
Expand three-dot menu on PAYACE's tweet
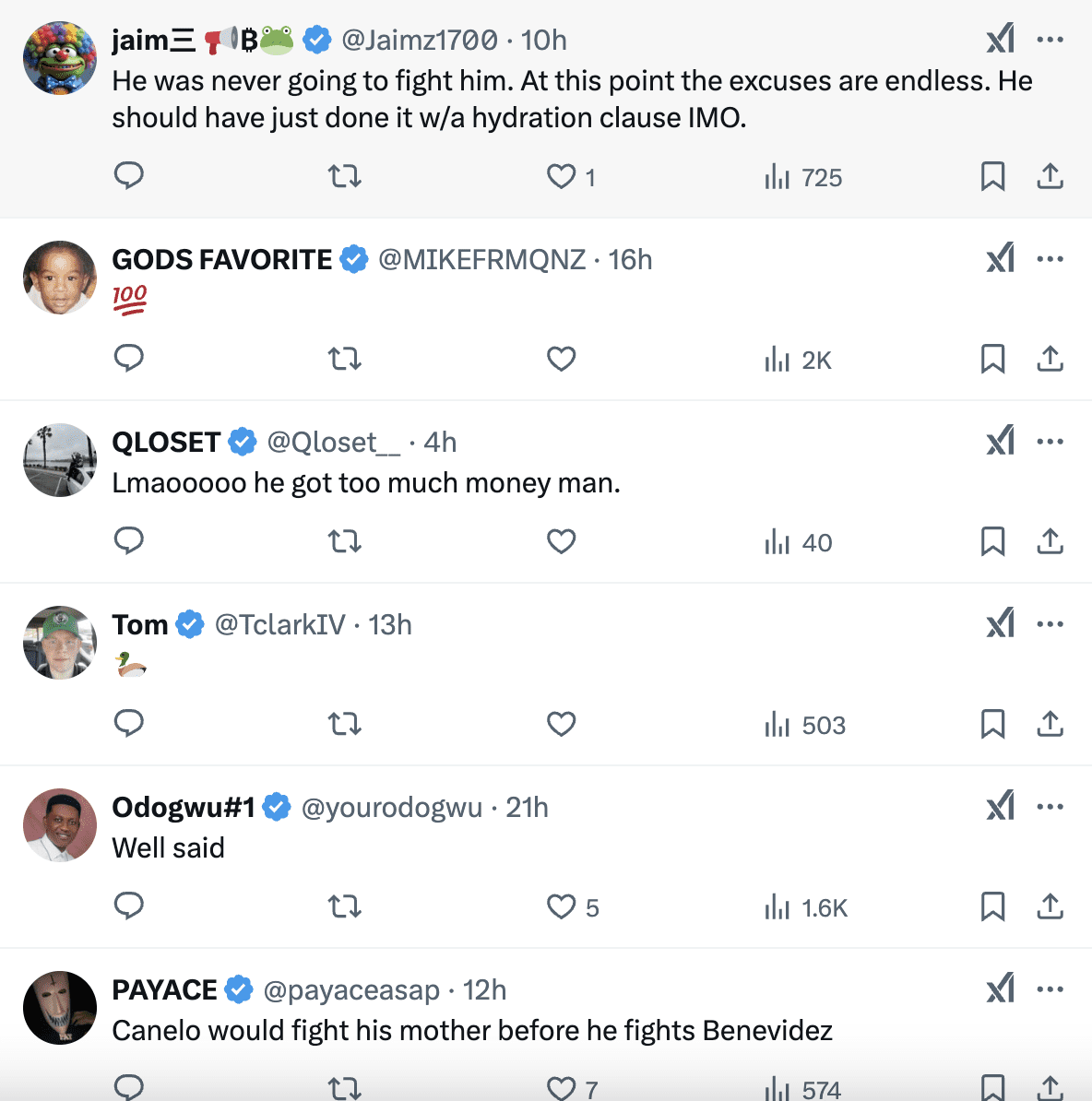pos(1050,989)
